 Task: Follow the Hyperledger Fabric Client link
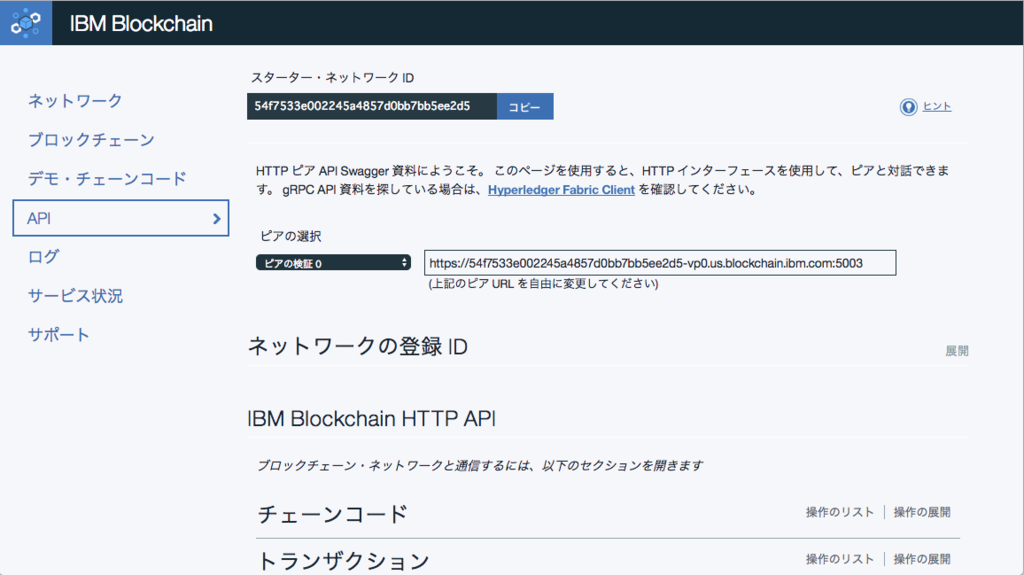[561, 189]
